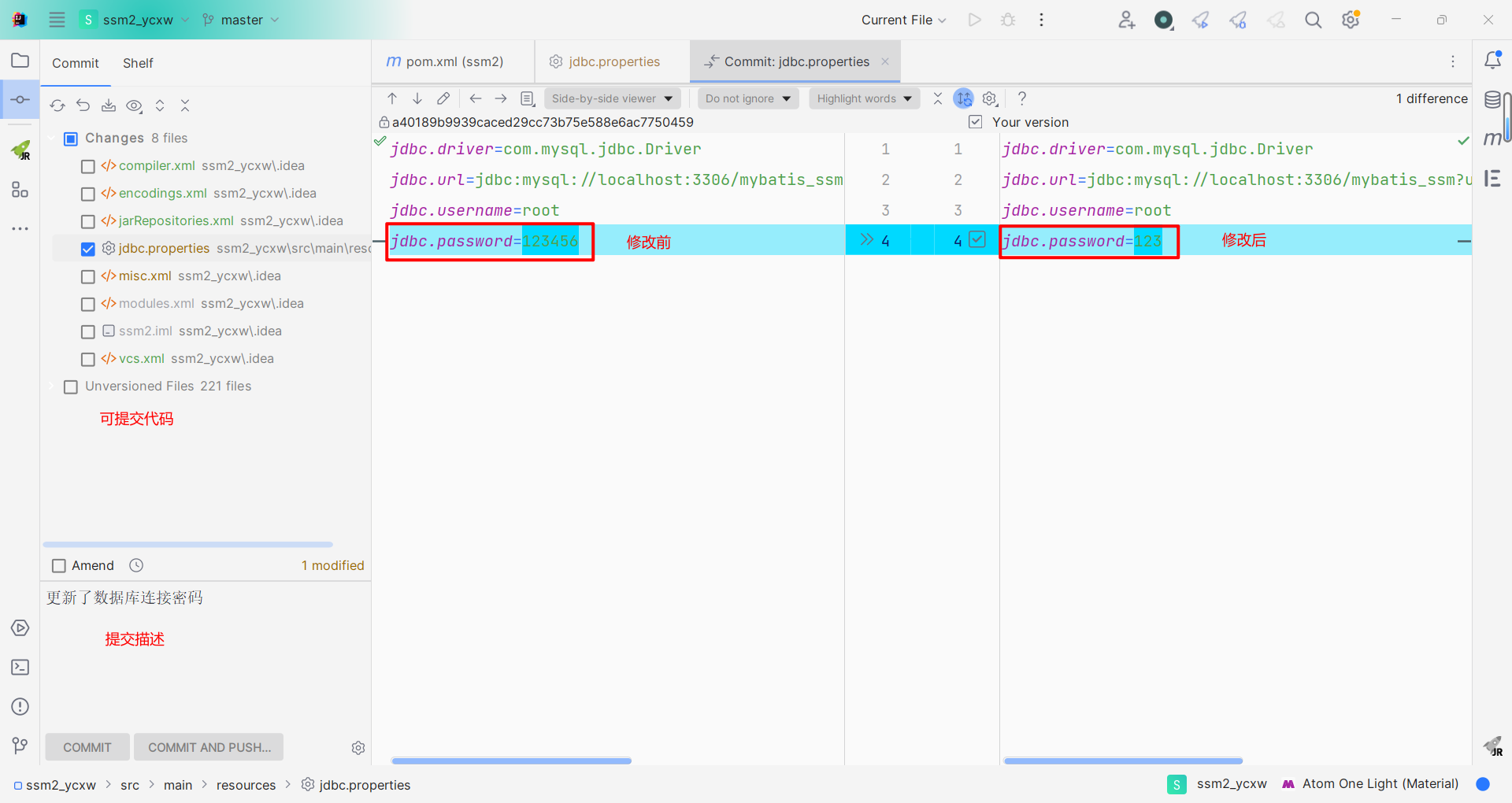Click the Shelve Silently icon in commit toolbar
1512x803 pixels.
109,105
